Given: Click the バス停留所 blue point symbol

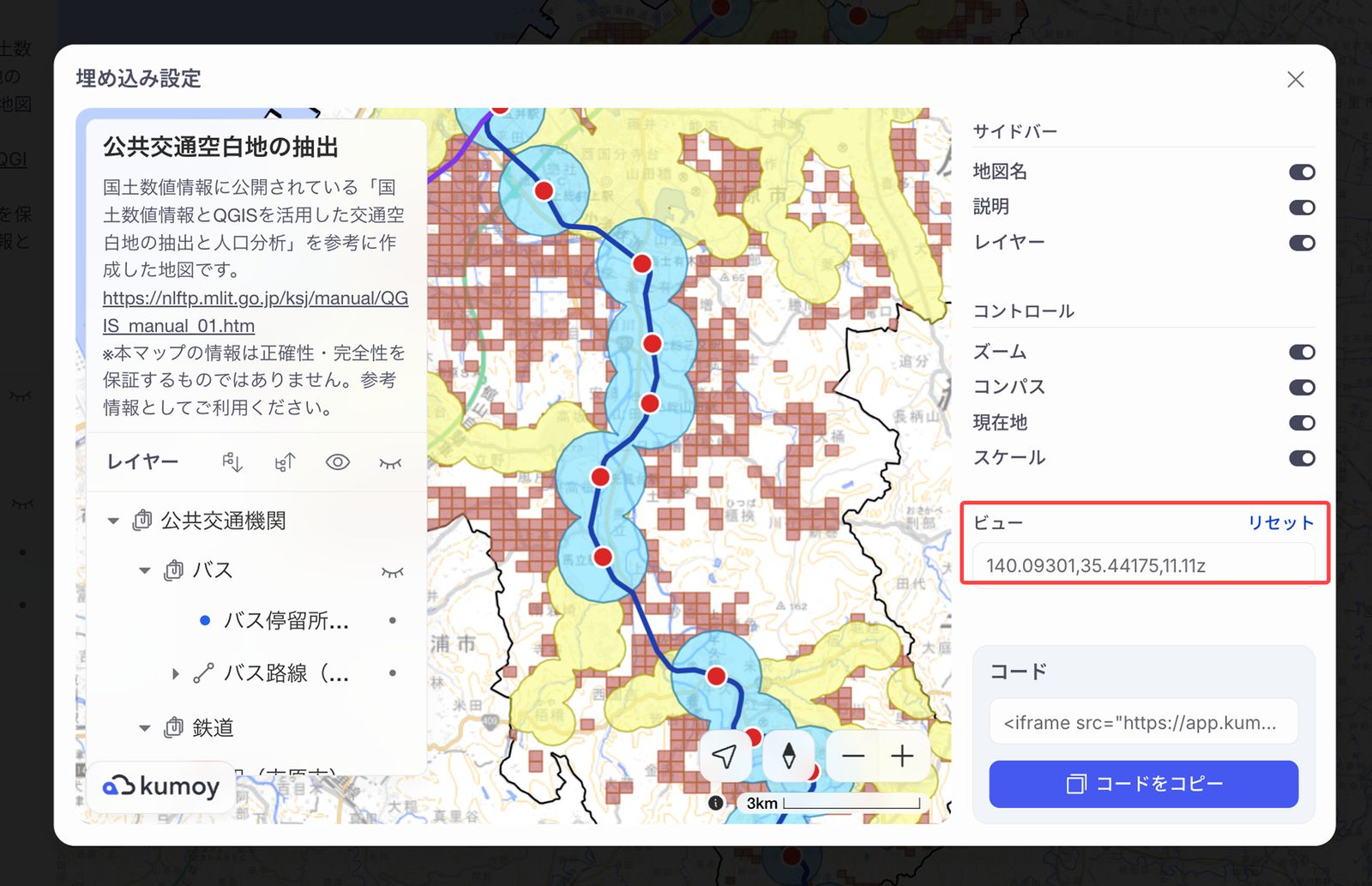Looking at the screenshot, I should (205, 620).
